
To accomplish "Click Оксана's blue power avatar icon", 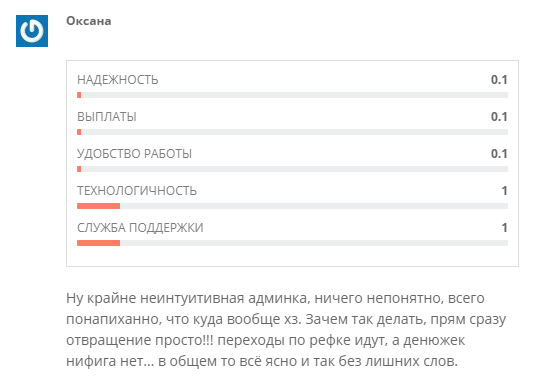I will point(32,31).
